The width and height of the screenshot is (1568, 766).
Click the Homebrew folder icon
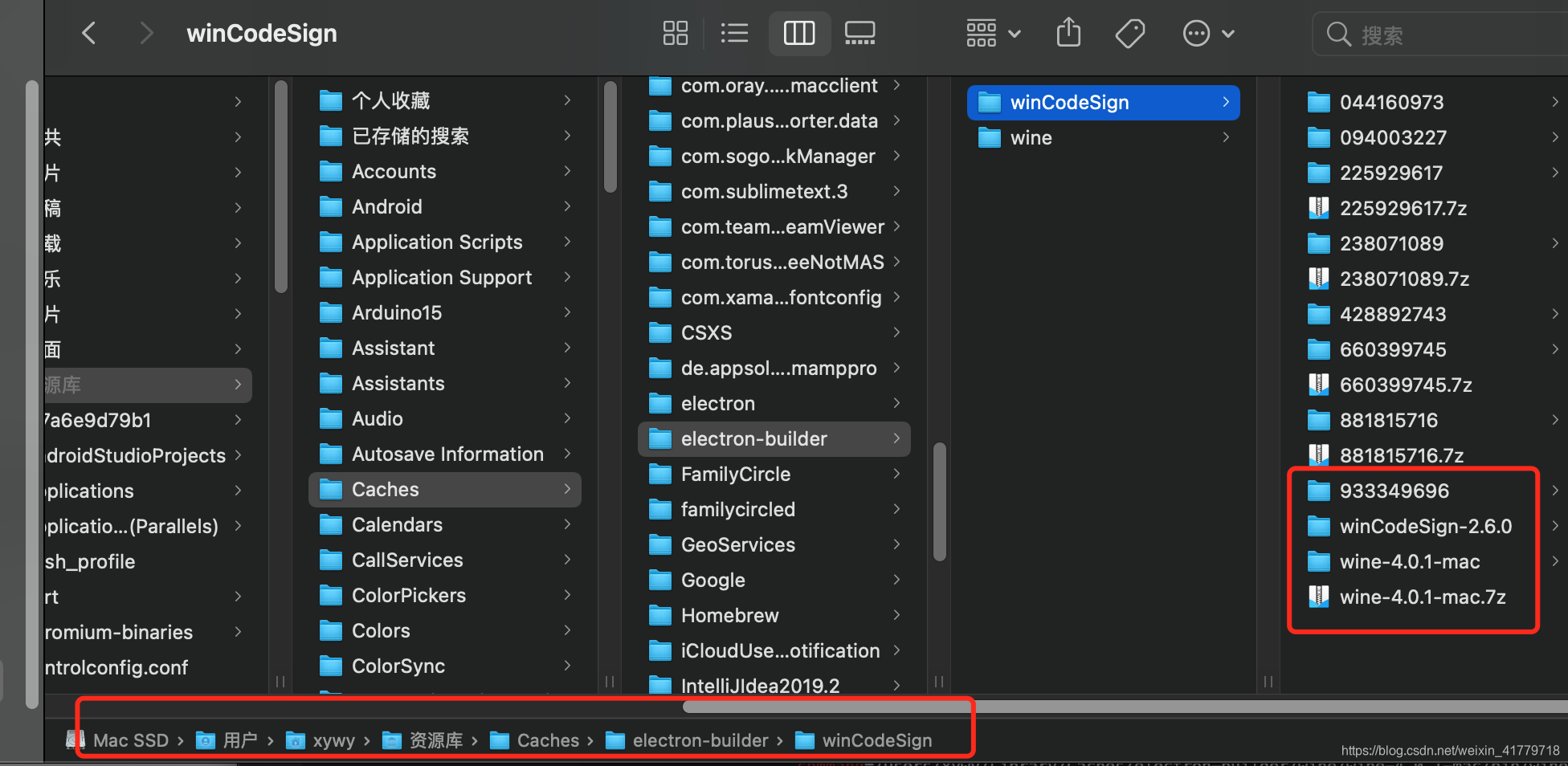(660, 616)
